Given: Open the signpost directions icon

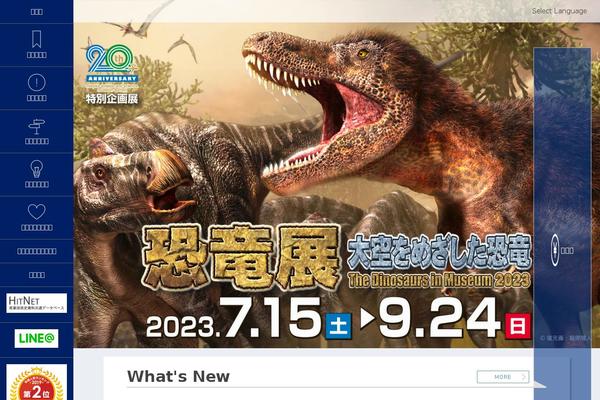Looking at the screenshot, I should point(36,127).
